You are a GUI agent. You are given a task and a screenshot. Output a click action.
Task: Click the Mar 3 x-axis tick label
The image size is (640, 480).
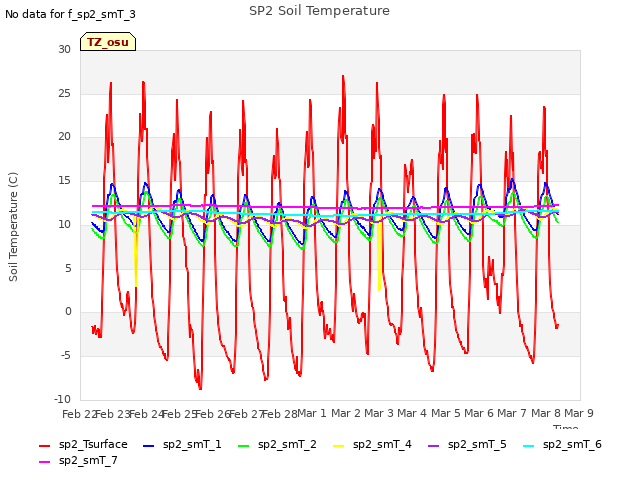[379, 413]
